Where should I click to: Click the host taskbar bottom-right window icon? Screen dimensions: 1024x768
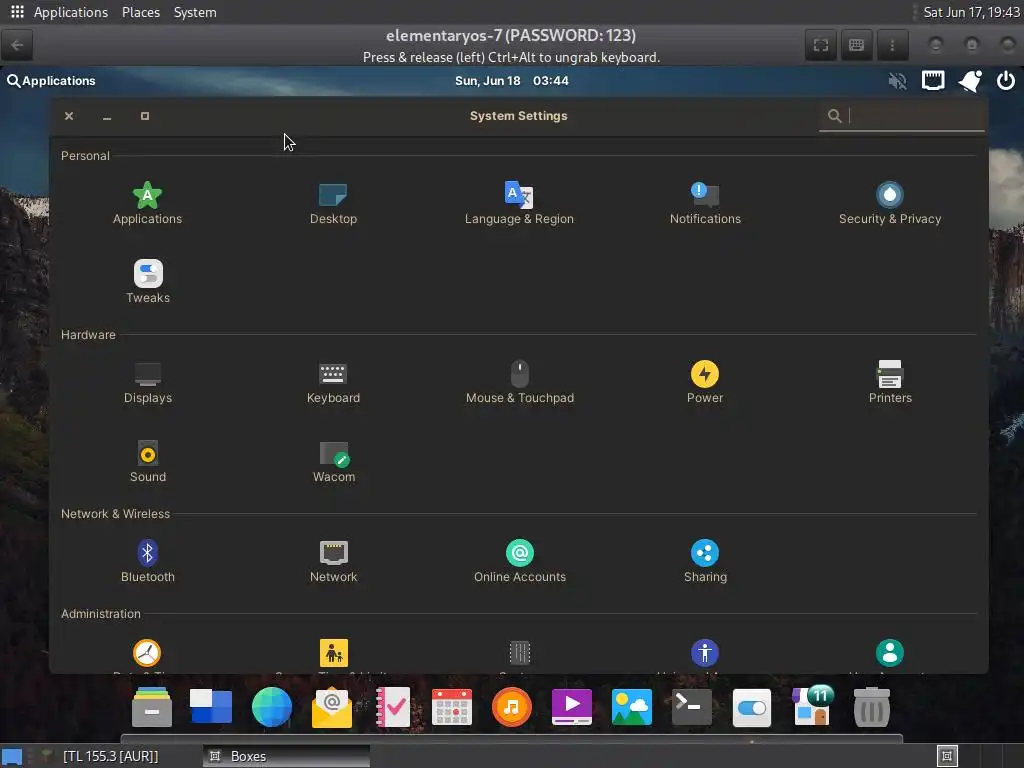point(947,756)
